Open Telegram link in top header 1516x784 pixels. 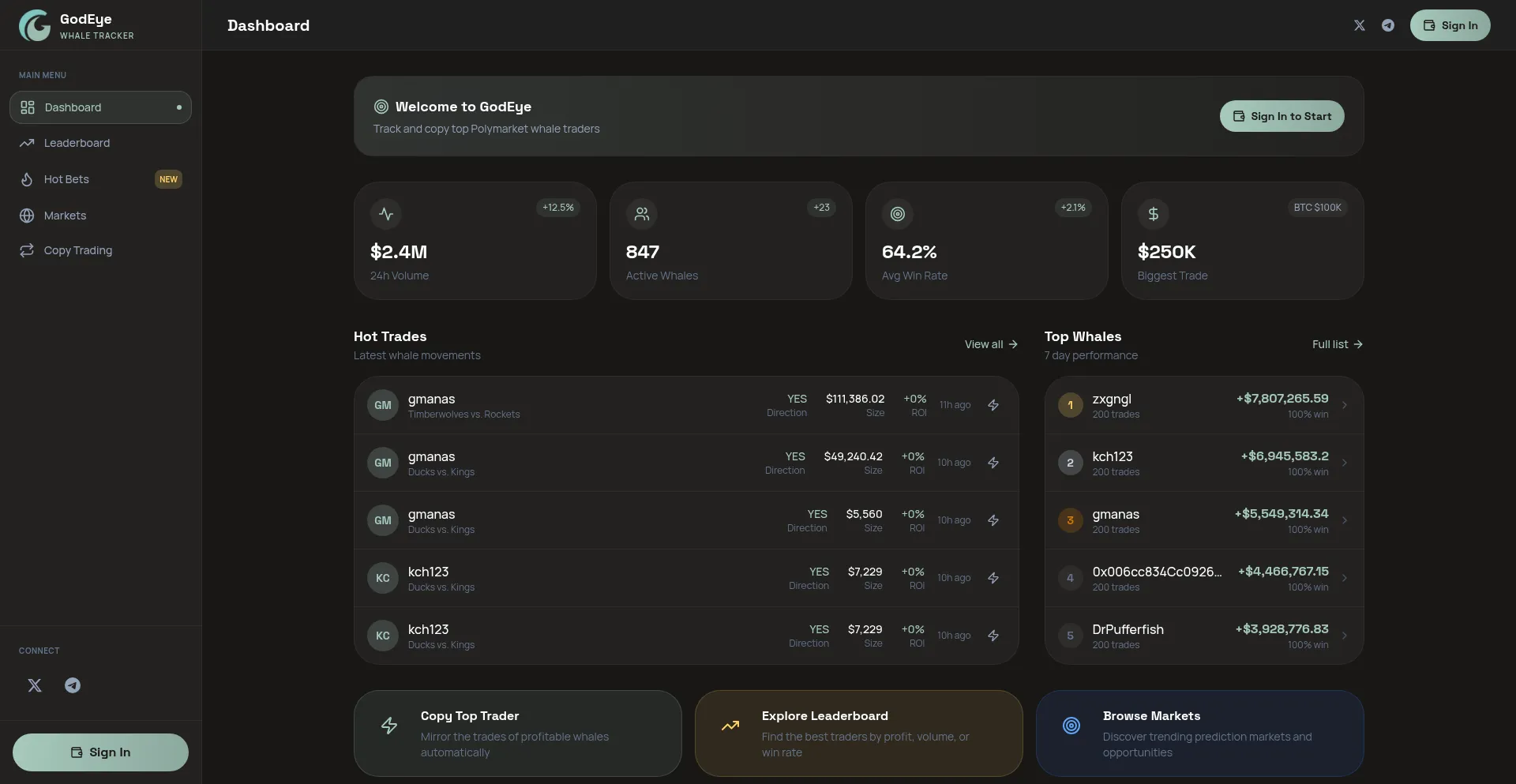point(1387,25)
